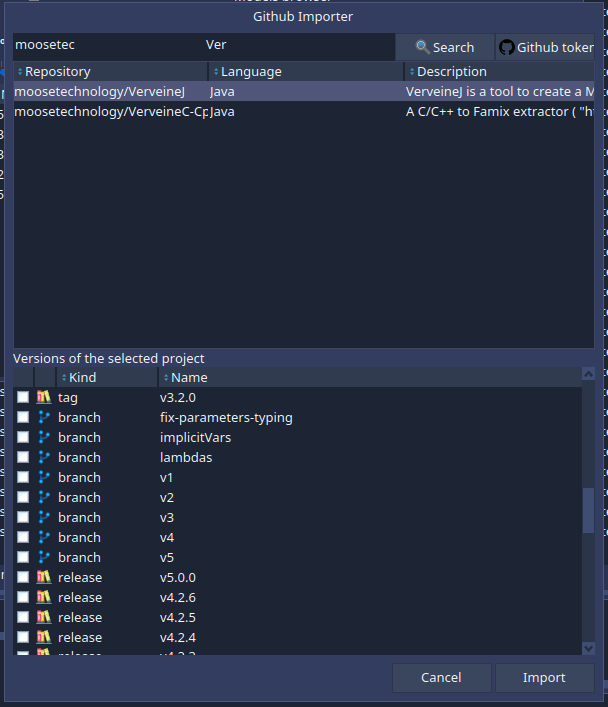Sort by Language column header
The height and width of the screenshot is (707, 608).
pyautogui.click(x=306, y=72)
